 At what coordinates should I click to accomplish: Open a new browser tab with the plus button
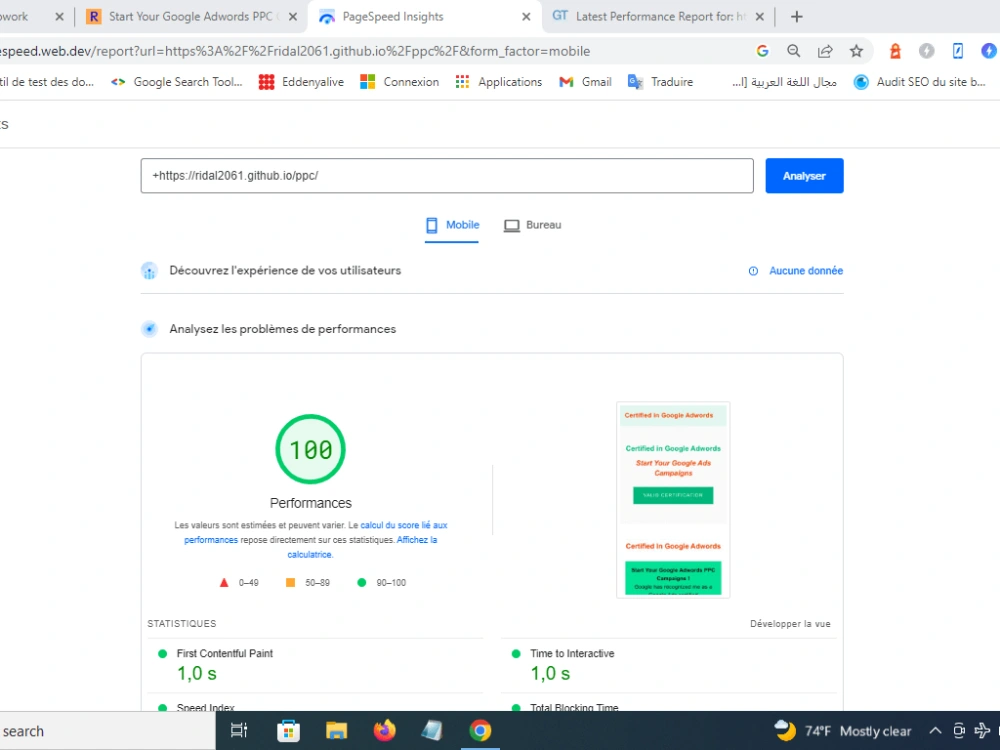point(797,17)
